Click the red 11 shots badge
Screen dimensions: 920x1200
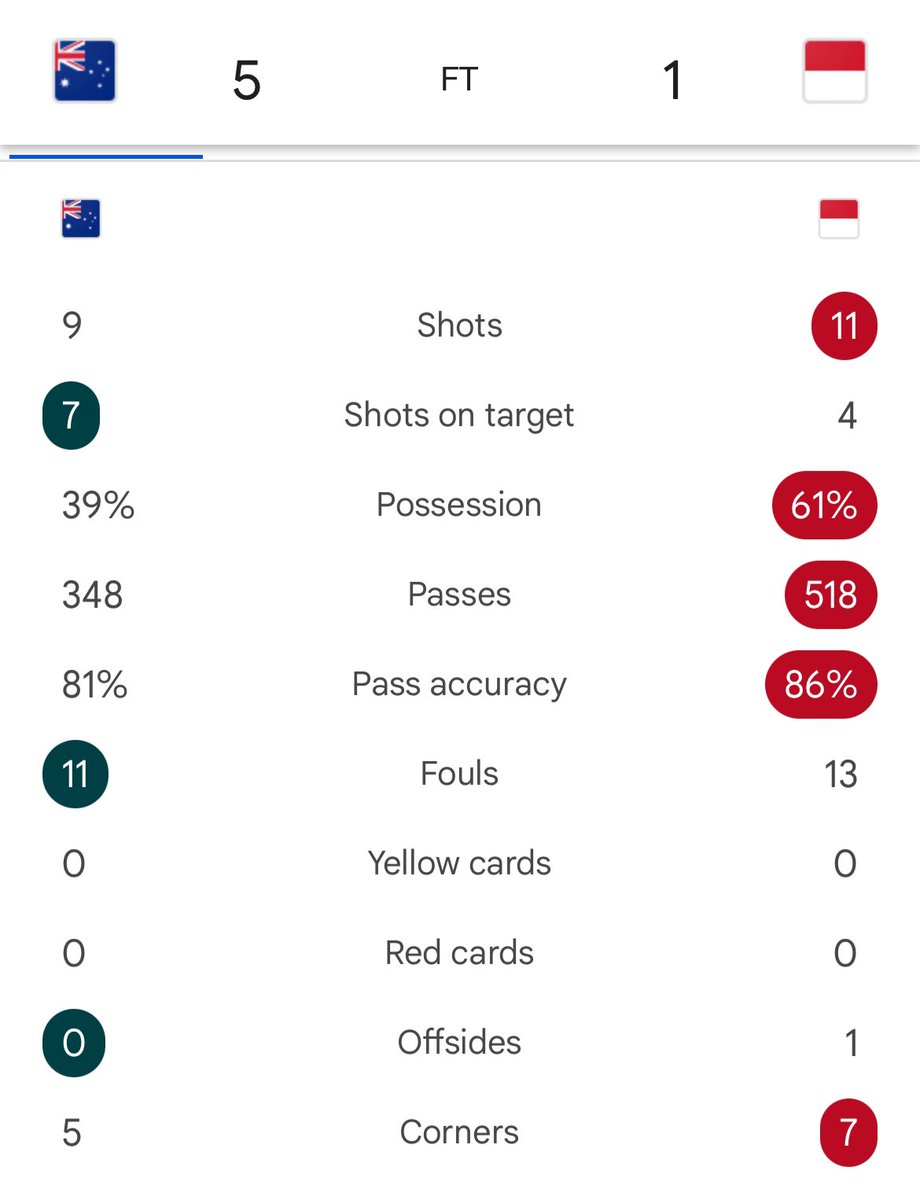coord(845,326)
